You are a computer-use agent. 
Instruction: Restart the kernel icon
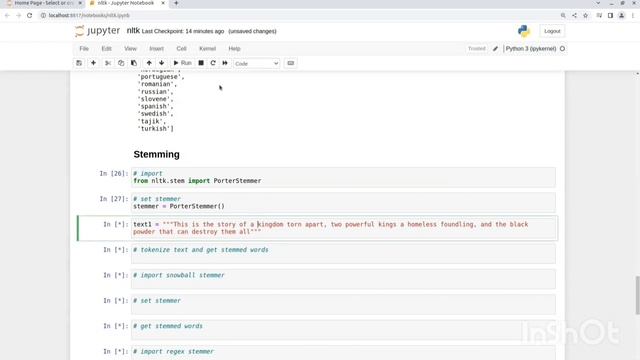[213, 63]
